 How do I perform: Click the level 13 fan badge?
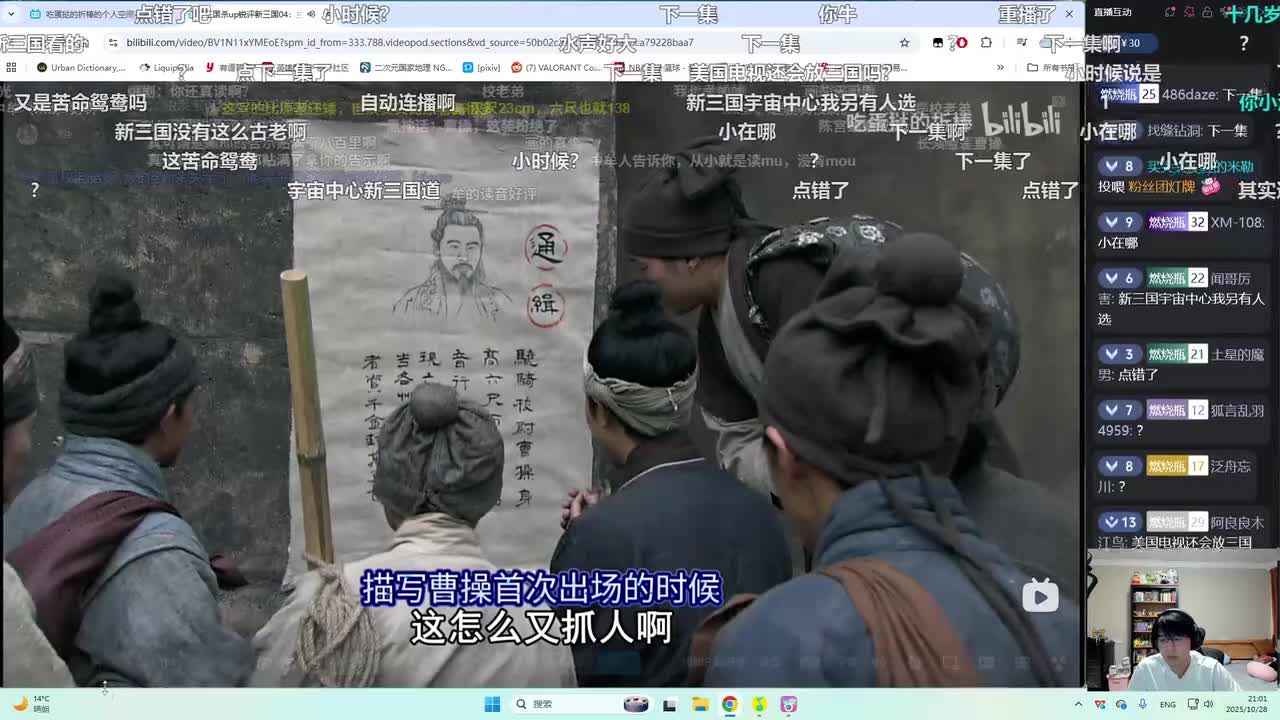[1120, 522]
